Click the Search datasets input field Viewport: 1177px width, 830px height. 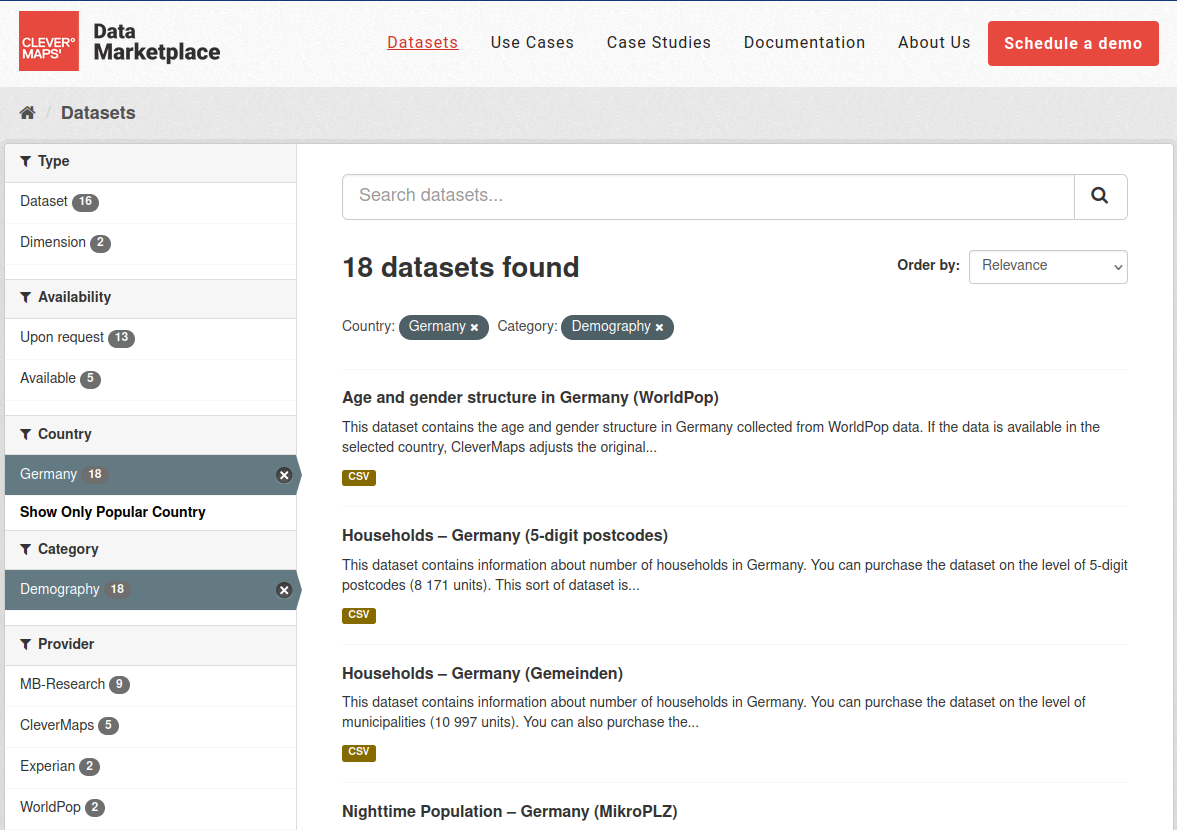coord(707,196)
